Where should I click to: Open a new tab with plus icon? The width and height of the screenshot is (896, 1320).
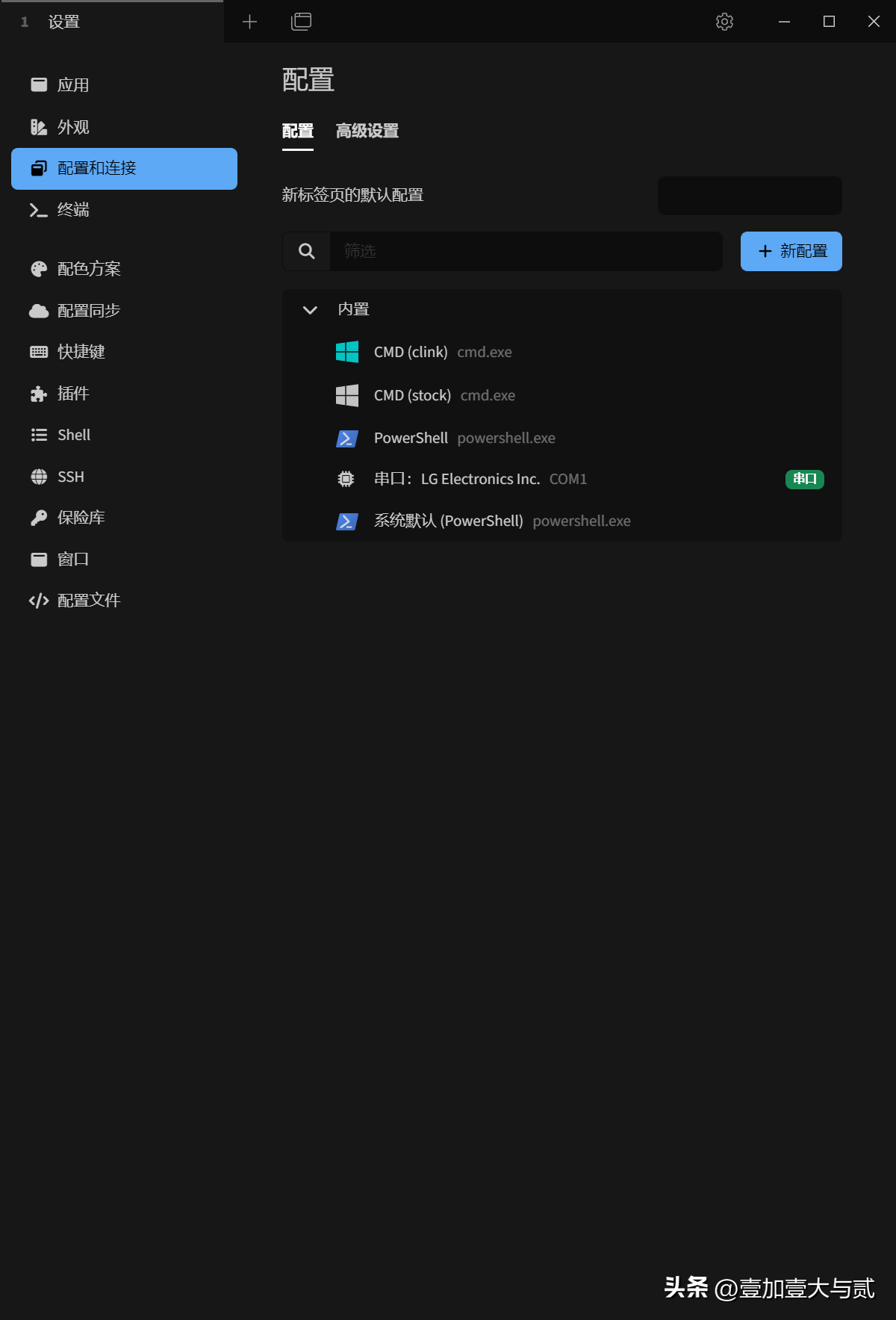(x=250, y=22)
